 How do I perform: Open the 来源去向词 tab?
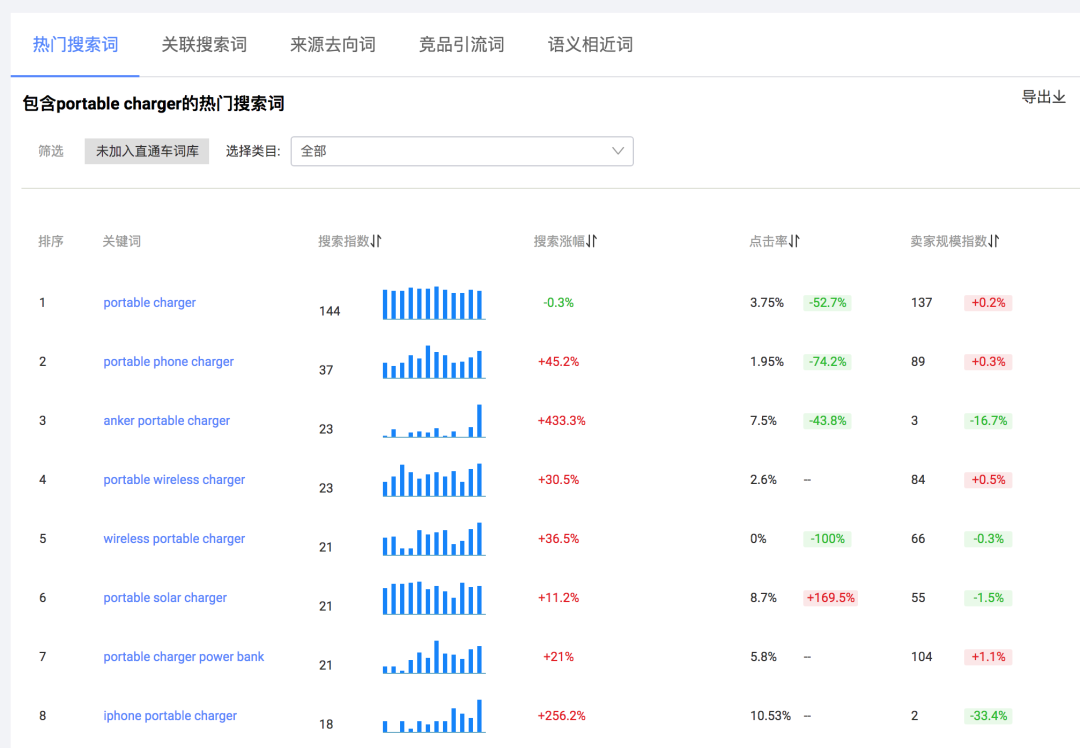click(333, 45)
